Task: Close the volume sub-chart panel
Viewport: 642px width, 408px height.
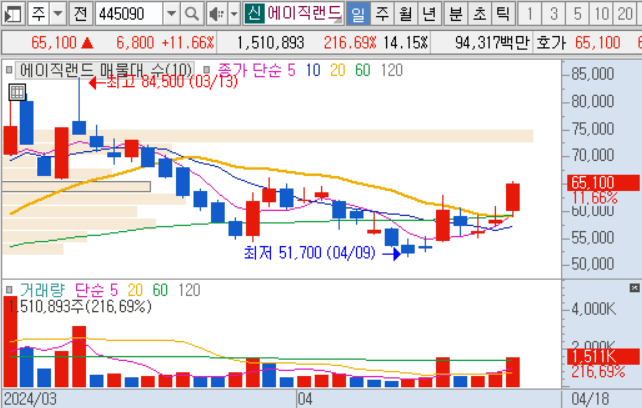Action: [x=634, y=288]
